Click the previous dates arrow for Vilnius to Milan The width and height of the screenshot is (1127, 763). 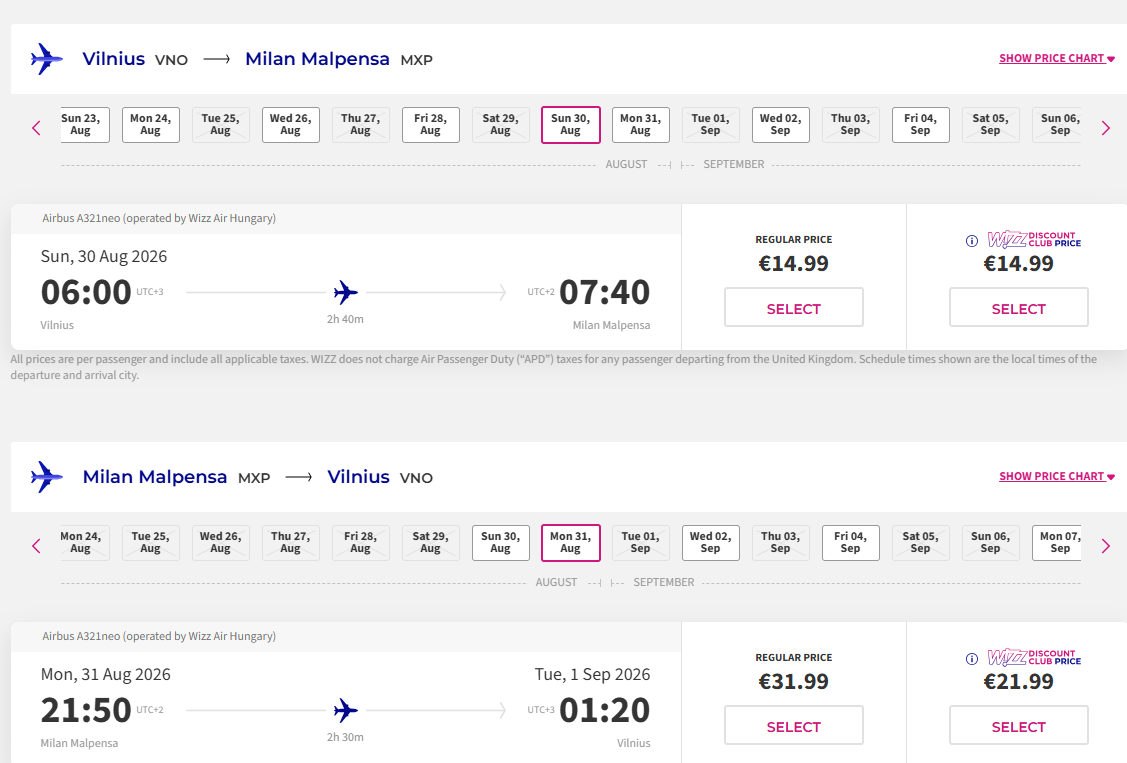[x=37, y=128]
